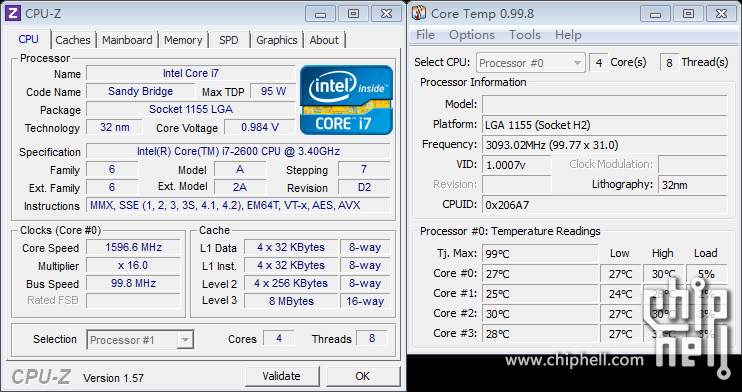Click the Core #0 temperature 27°C reading
The image size is (742, 392).
(x=540, y=274)
